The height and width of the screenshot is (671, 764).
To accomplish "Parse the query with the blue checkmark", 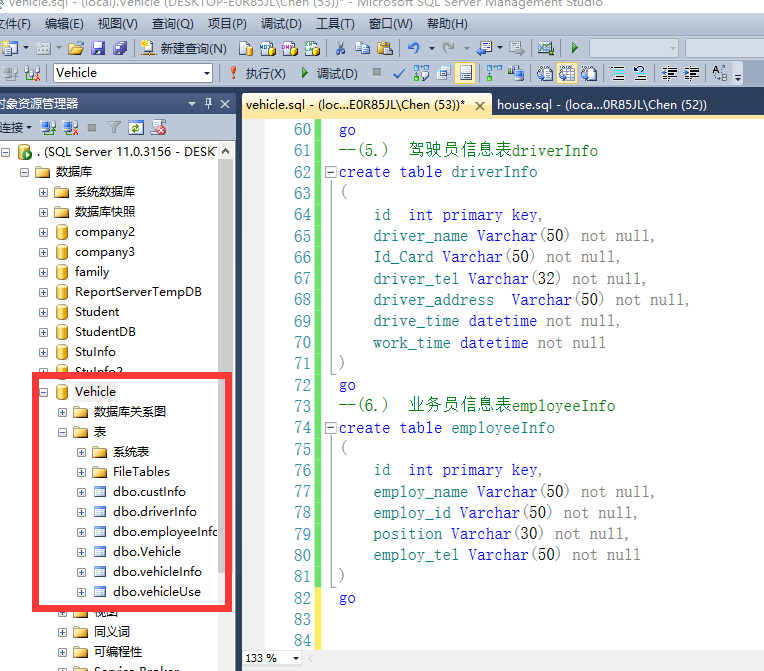I will 399,74.
